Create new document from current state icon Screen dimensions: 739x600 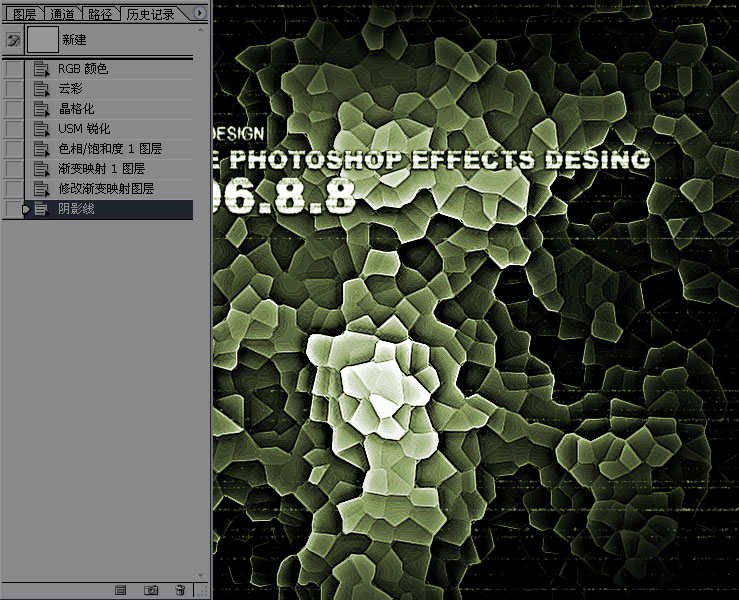tap(121, 590)
